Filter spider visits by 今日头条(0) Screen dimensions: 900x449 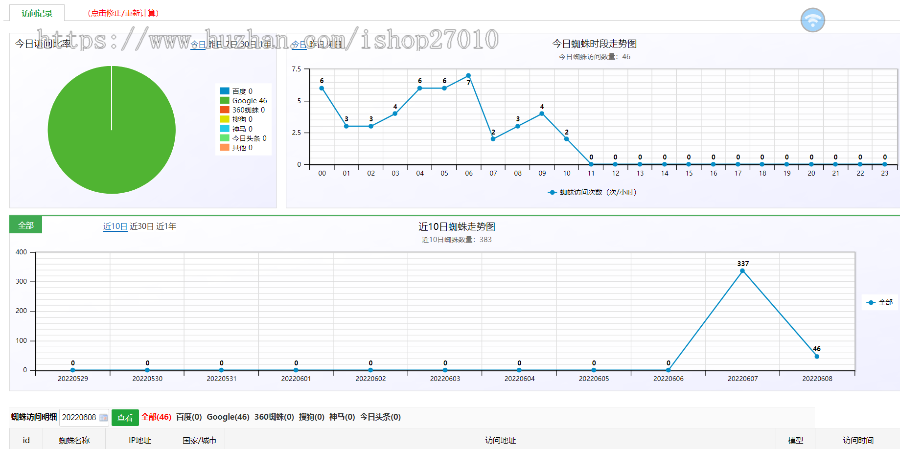(x=381, y=417)
